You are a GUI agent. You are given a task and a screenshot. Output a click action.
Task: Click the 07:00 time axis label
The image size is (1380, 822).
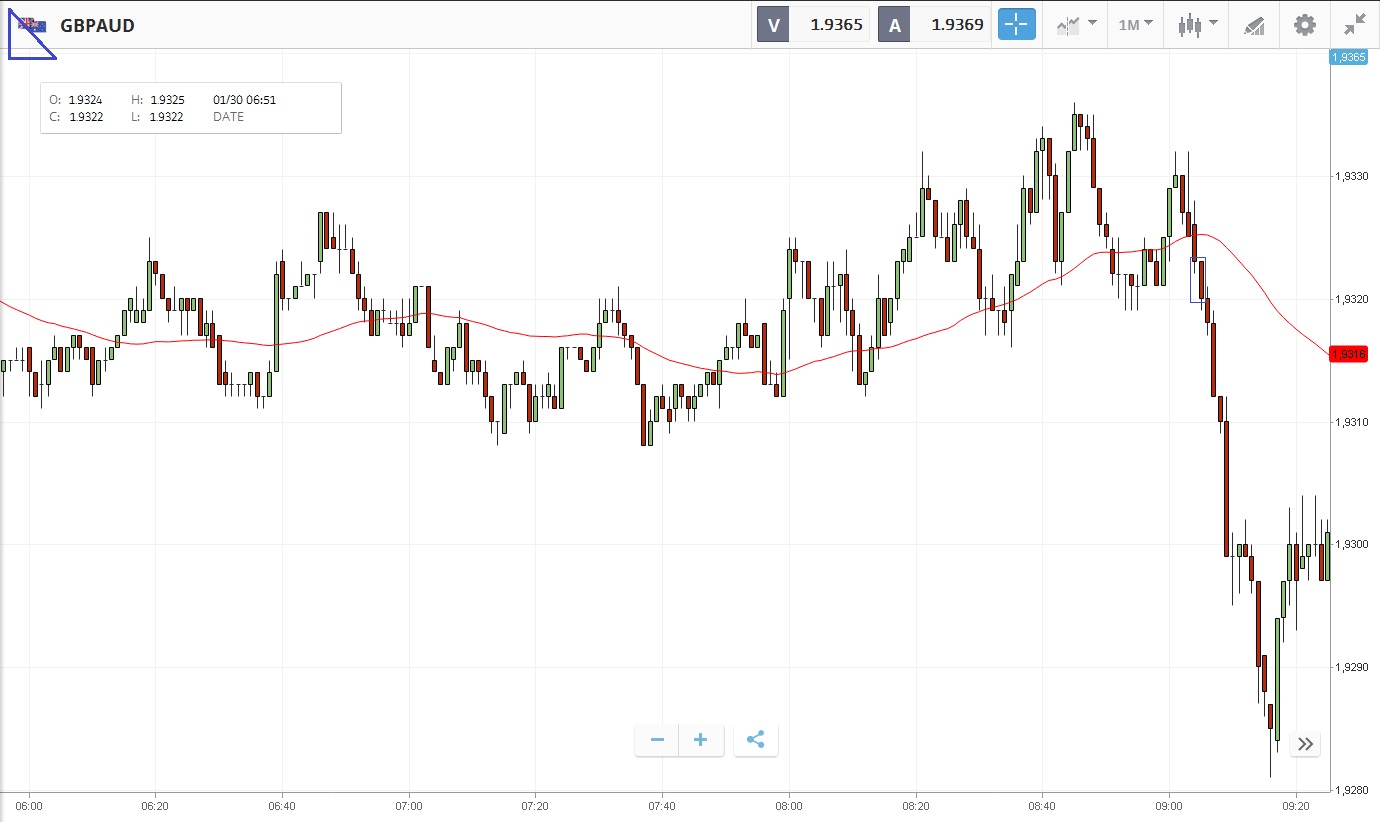pyautogui.click(x=409, y=805)
